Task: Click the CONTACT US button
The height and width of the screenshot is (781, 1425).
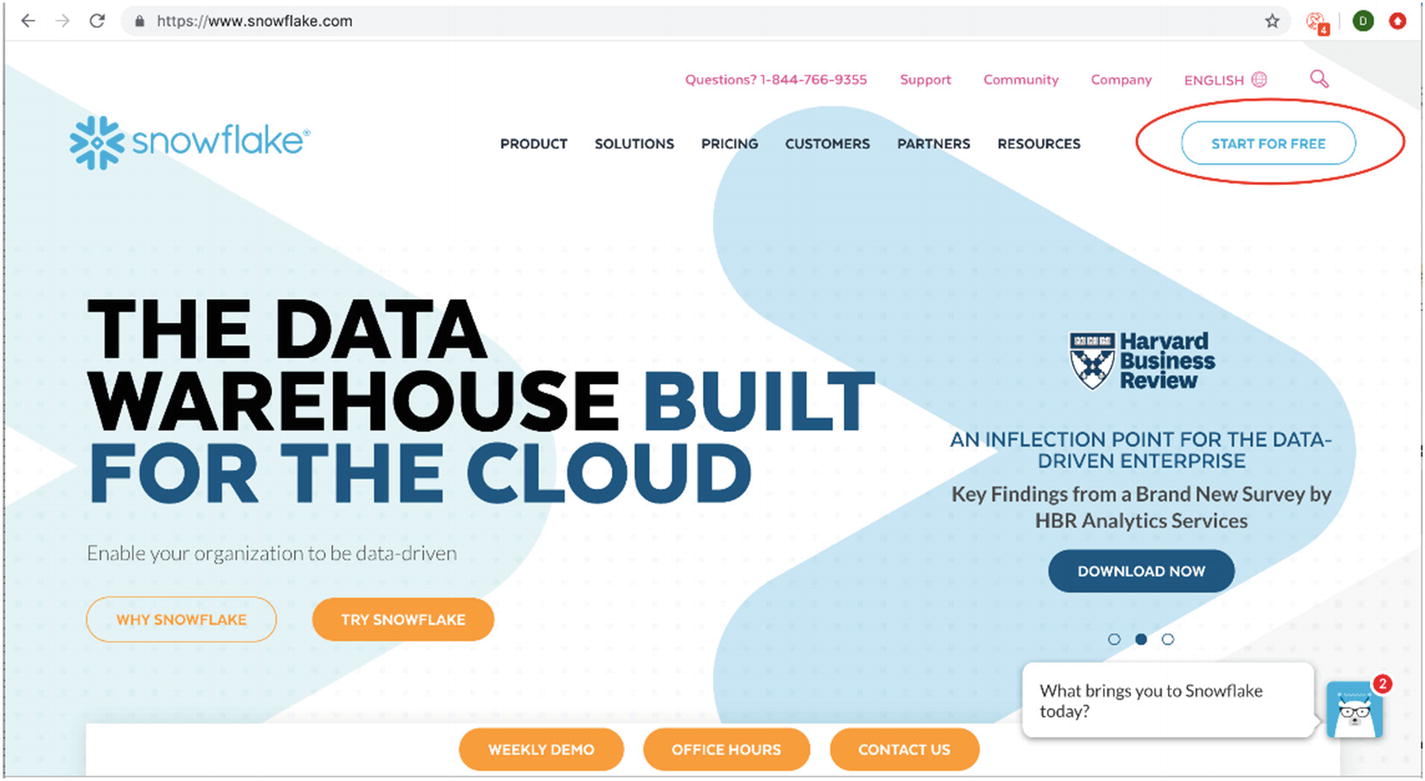Action: tap(904, 749)
